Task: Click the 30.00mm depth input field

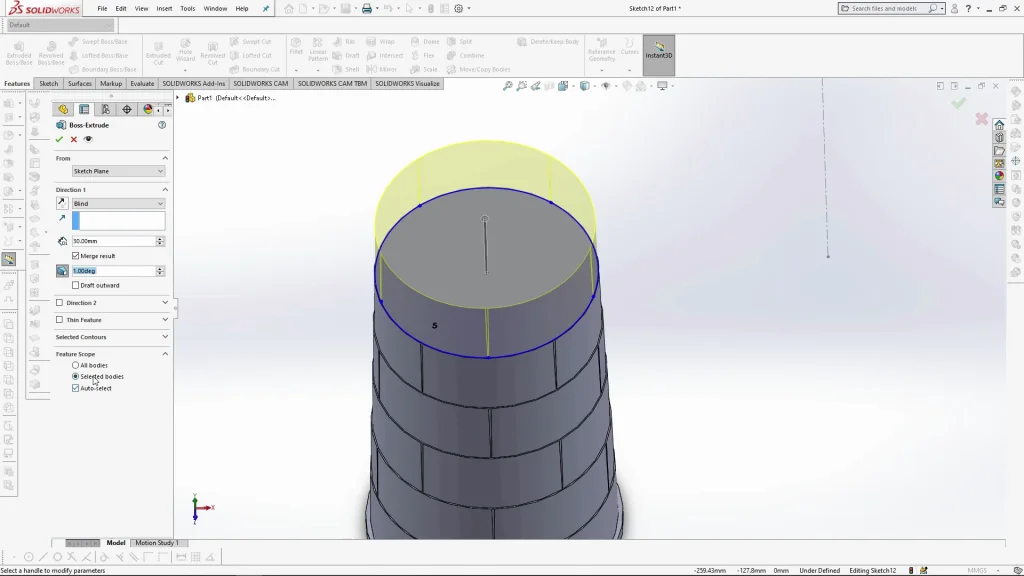Action: (x=112, y=241)
